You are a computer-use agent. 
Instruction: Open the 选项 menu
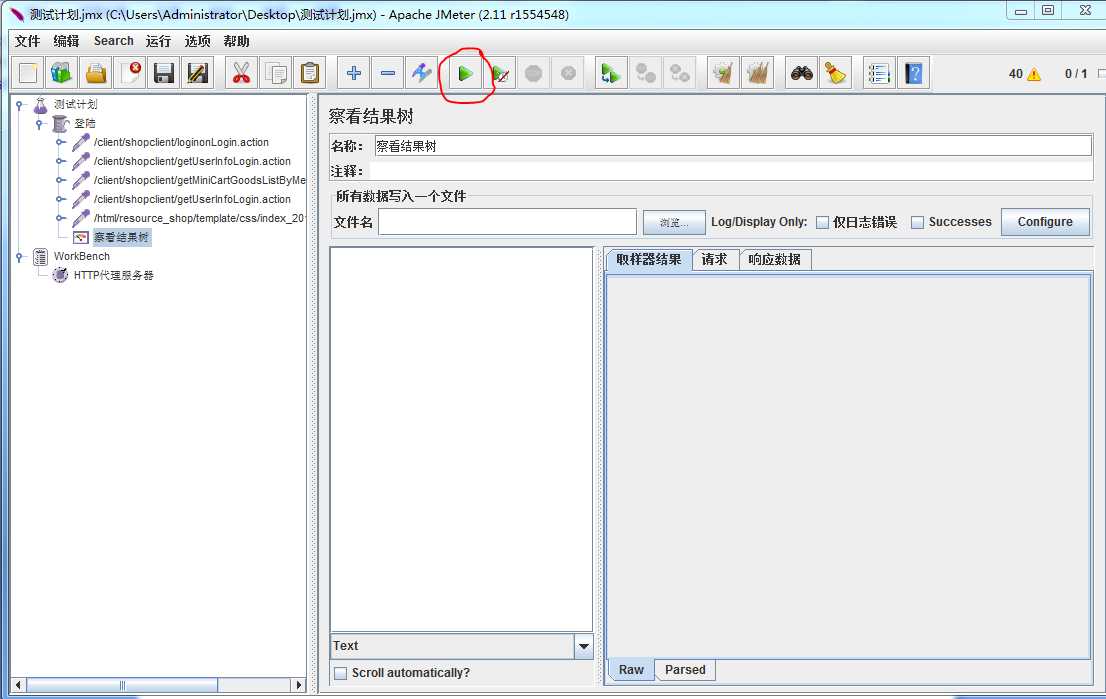tap(198, 41)
